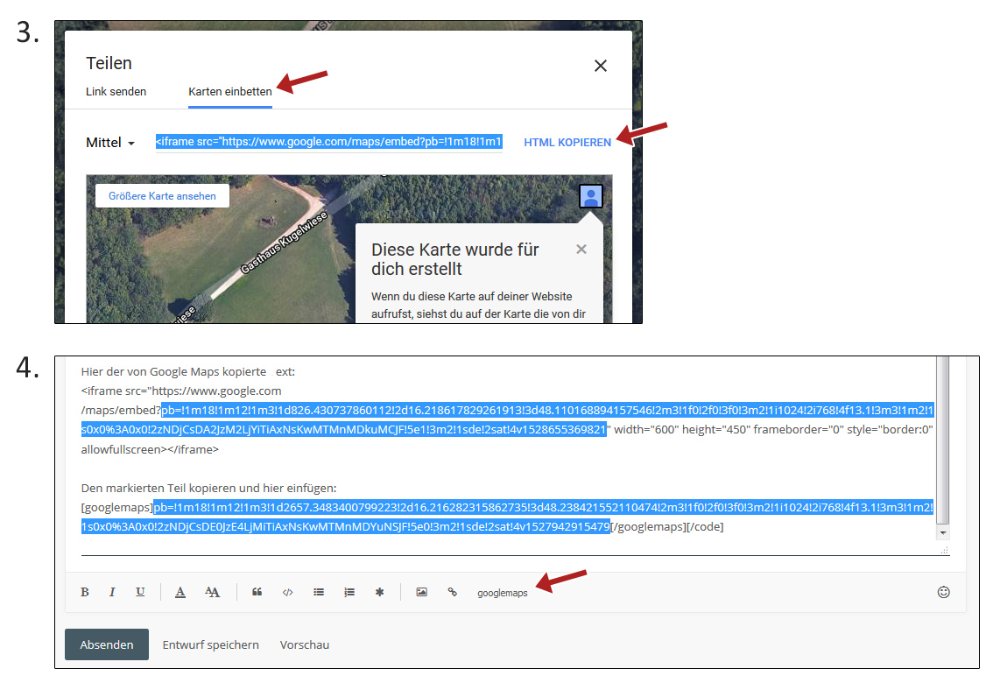The height and width of the screenshot is (690, 1000).
Task: Expand the Mittel map size dropdown
Action: point(110,143)
